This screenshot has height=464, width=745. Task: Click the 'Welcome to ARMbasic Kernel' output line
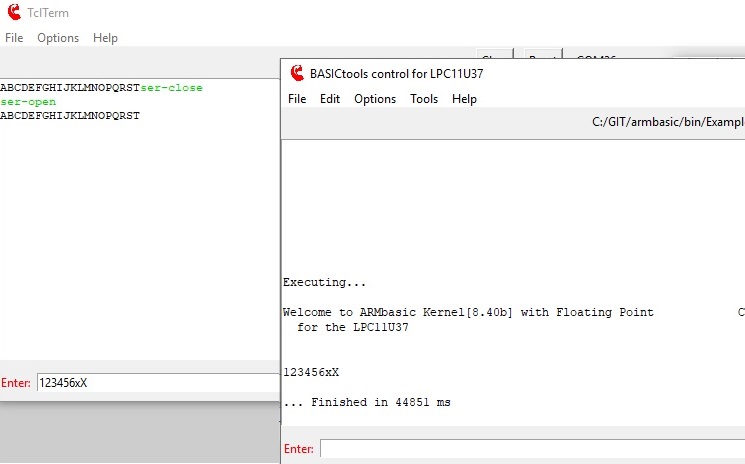click(468, 313)
